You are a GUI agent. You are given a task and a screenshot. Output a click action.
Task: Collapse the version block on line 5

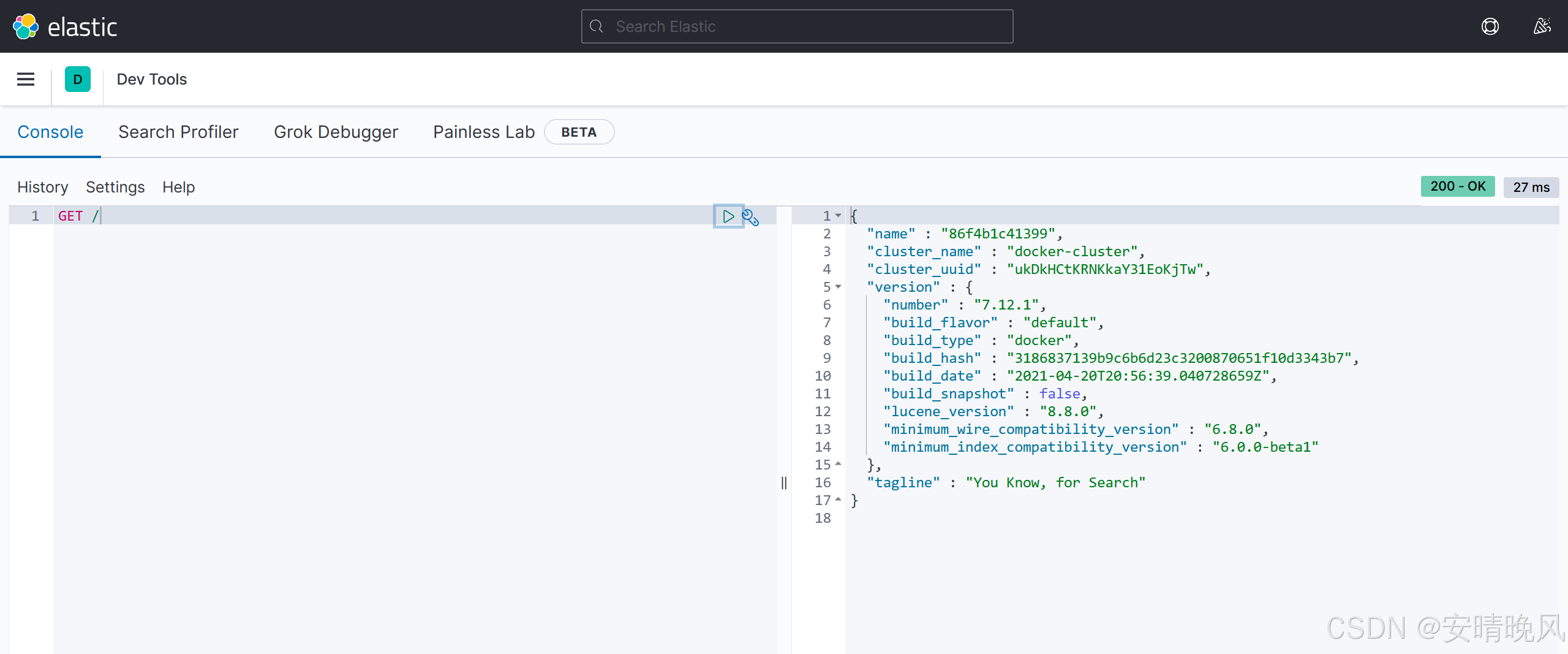tap(839, 287)
